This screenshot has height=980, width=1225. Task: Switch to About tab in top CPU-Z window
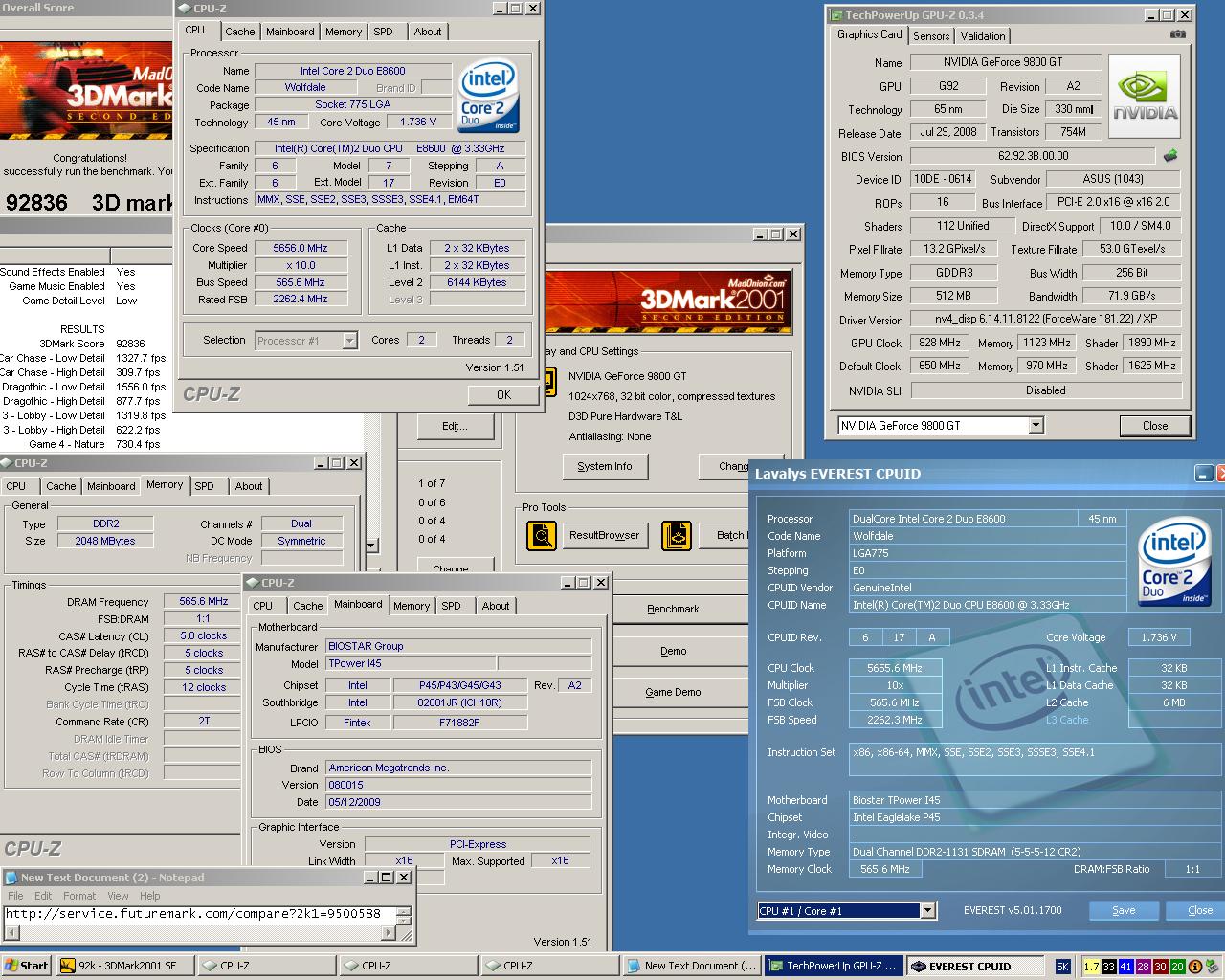428,32
